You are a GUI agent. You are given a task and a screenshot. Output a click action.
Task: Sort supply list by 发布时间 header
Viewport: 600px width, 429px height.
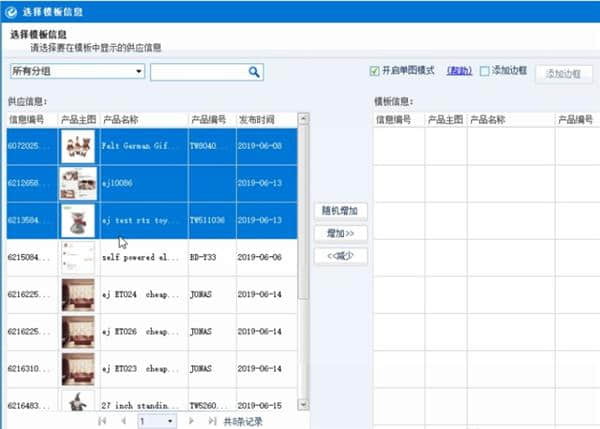[x=267, y=120]
